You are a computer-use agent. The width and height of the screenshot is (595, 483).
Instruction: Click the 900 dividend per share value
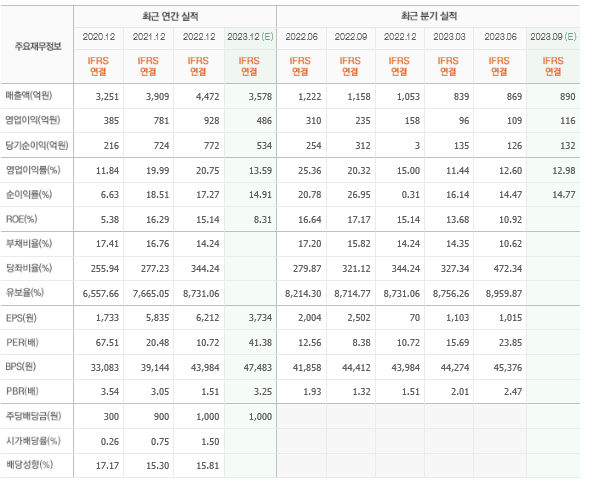point(161,417)
